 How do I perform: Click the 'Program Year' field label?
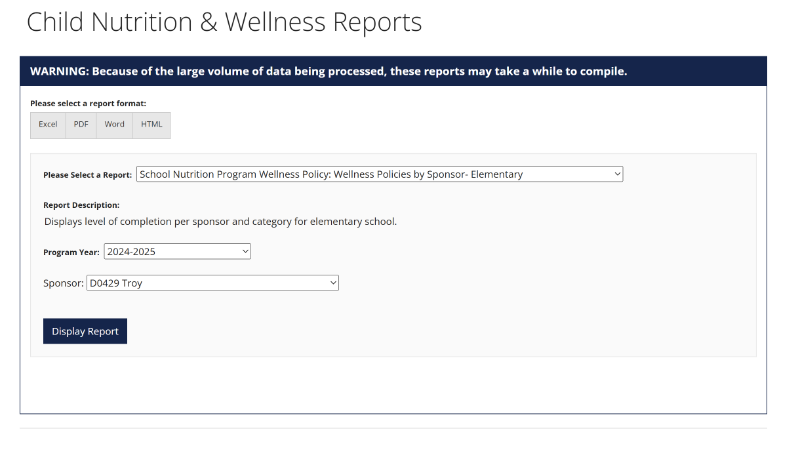(x=71, y=252)
